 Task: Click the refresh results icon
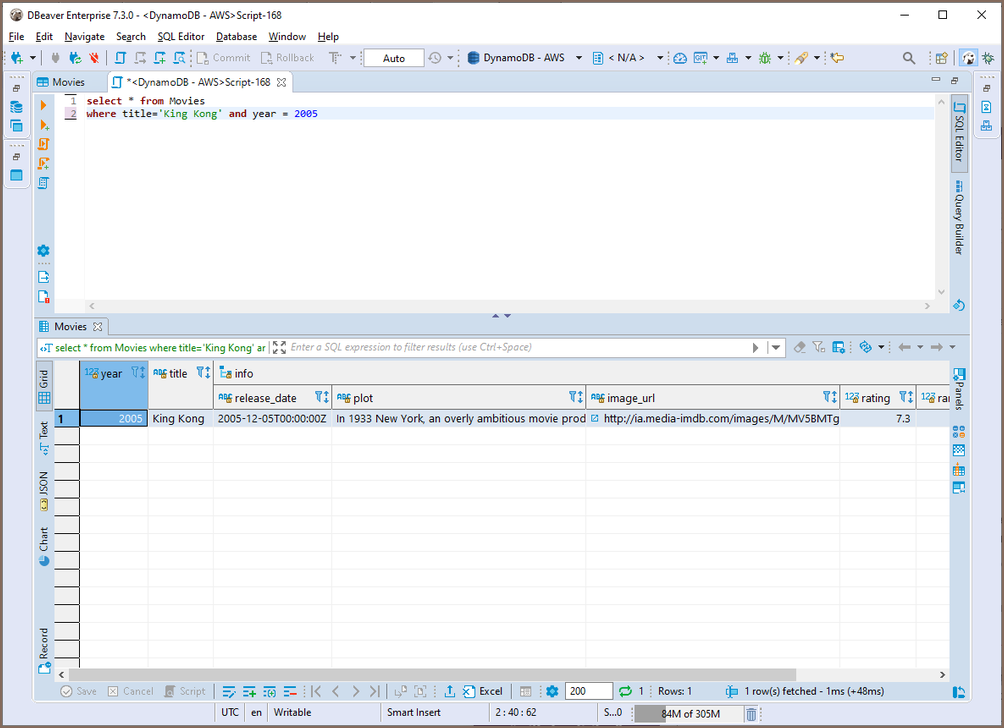(x=626, y=691)
